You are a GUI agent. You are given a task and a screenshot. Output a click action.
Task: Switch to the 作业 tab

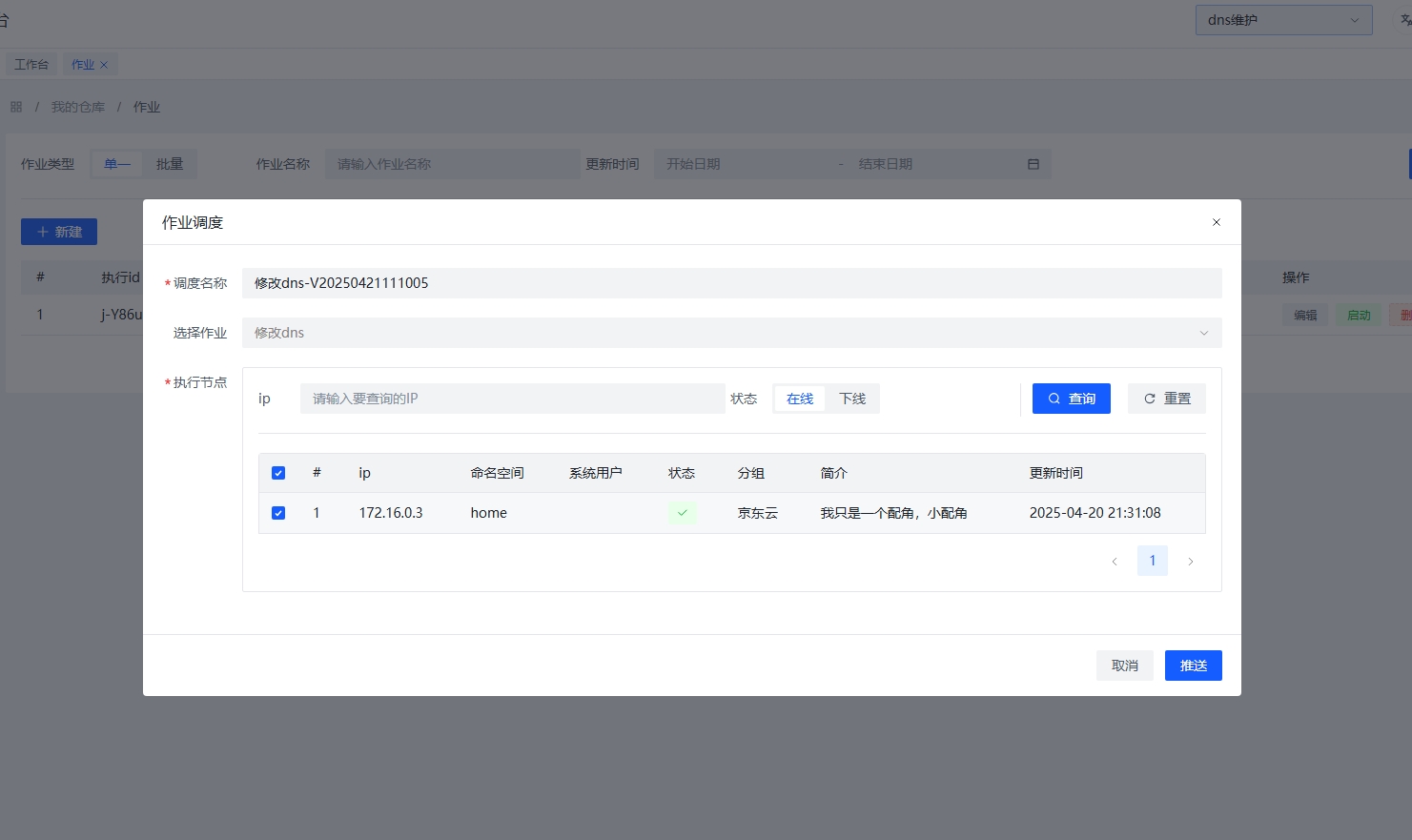(x=83, y=65)
